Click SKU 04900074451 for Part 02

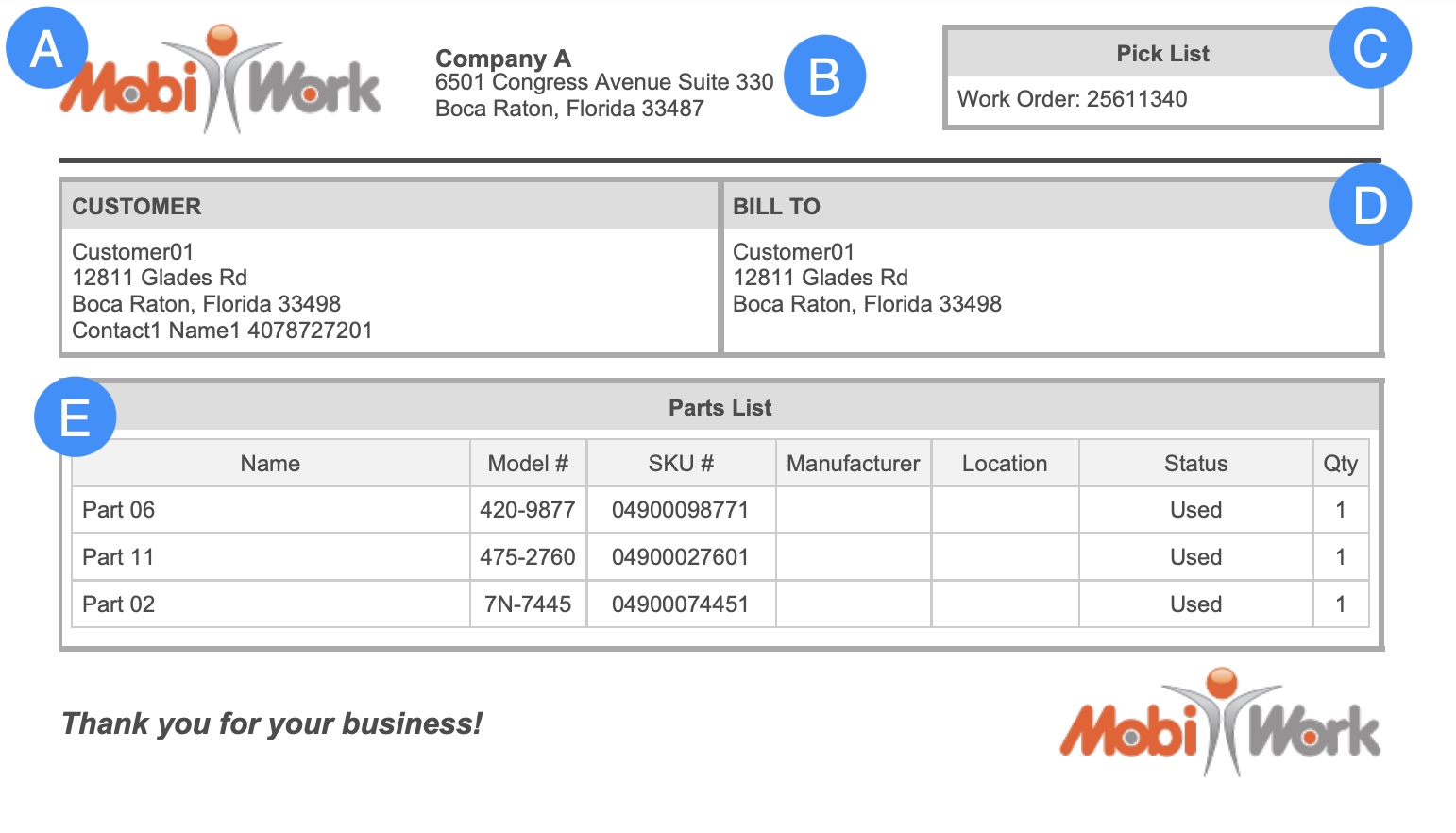tap(680, 604)
